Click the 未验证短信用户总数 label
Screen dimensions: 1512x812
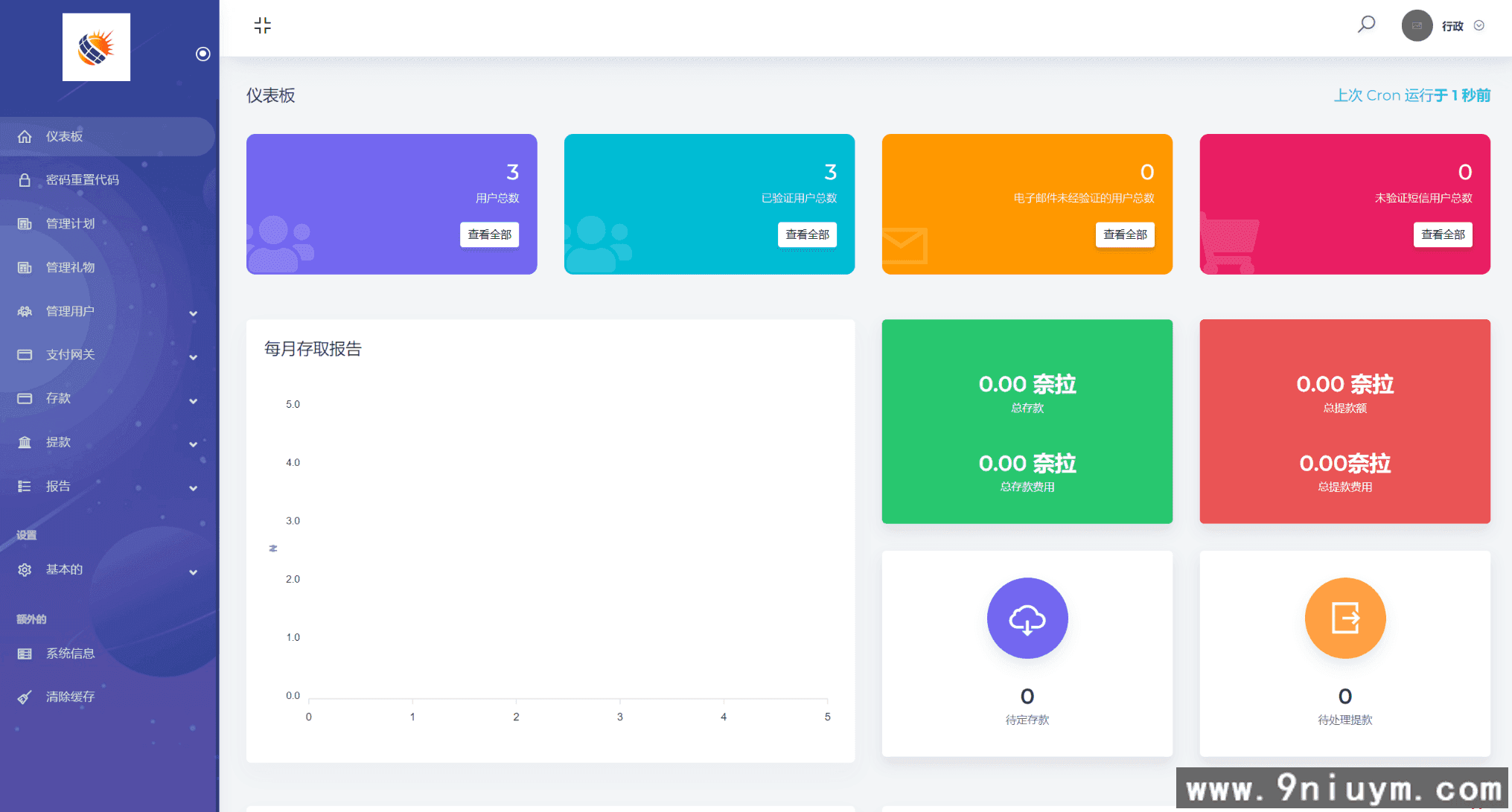pyautogui.click(x=1423, y=198)
